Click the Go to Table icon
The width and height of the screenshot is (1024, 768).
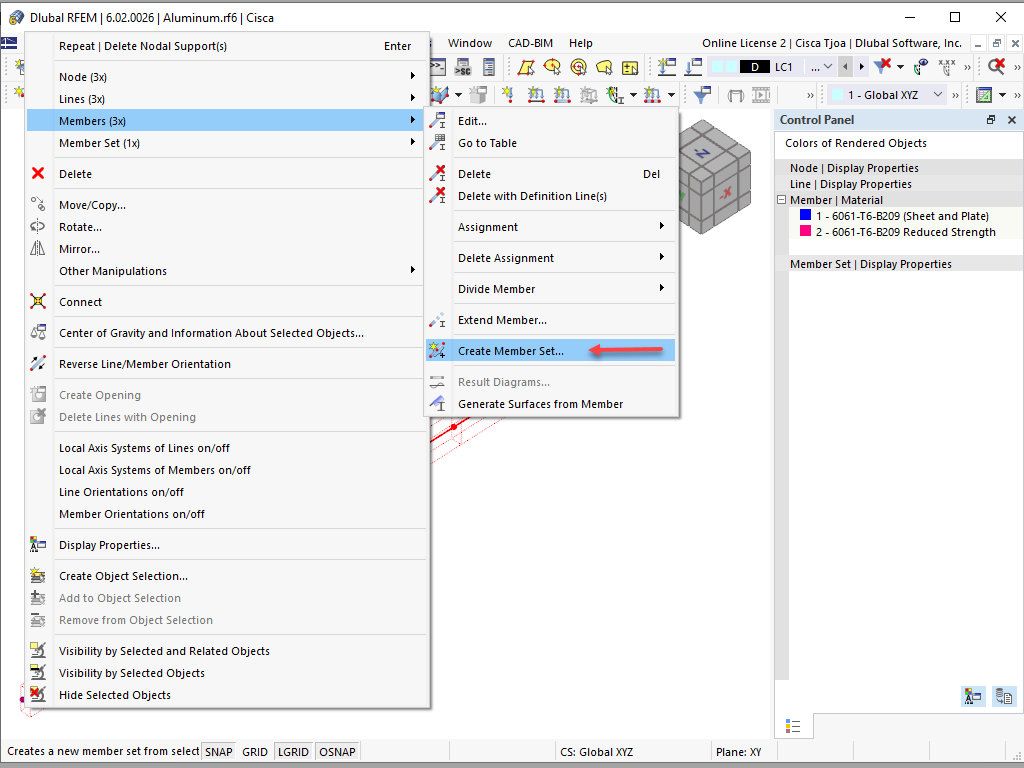tap(438, 143)
